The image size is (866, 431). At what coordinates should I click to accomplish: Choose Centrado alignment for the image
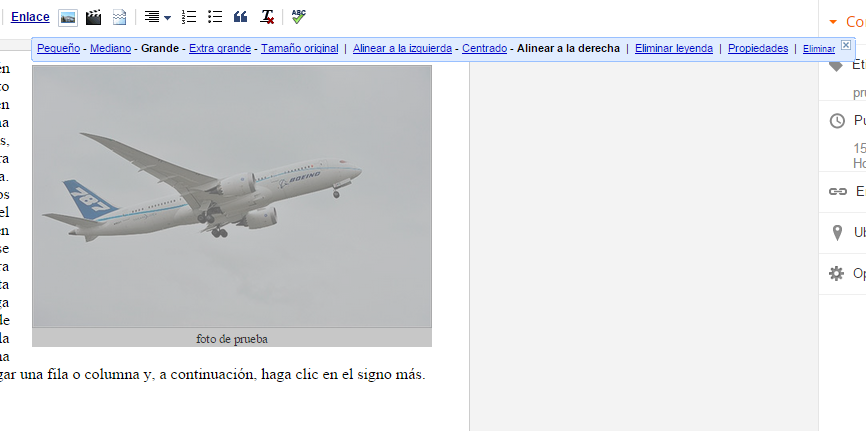tap(484, 49)
